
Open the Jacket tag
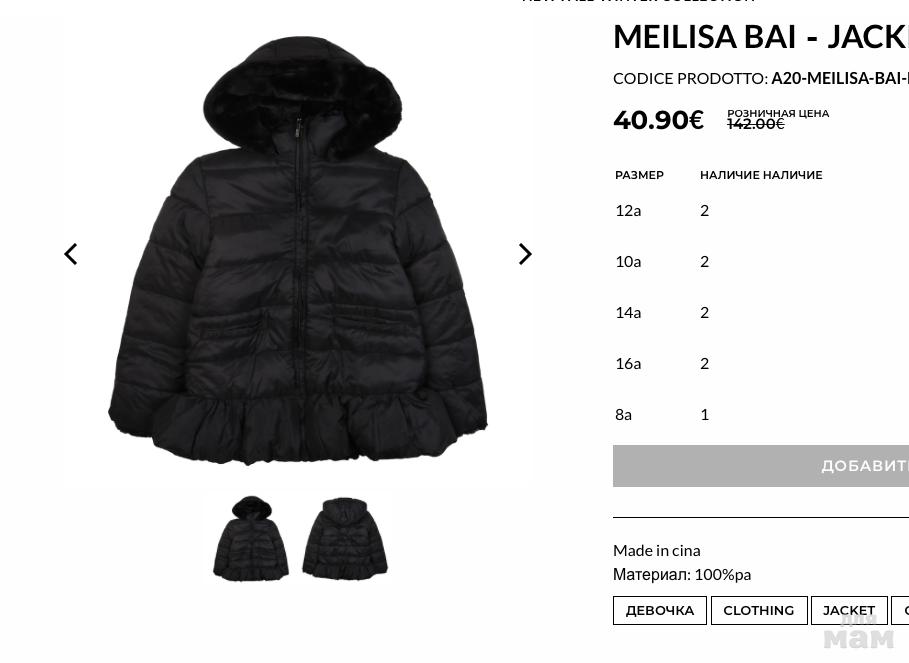point(849,610)
